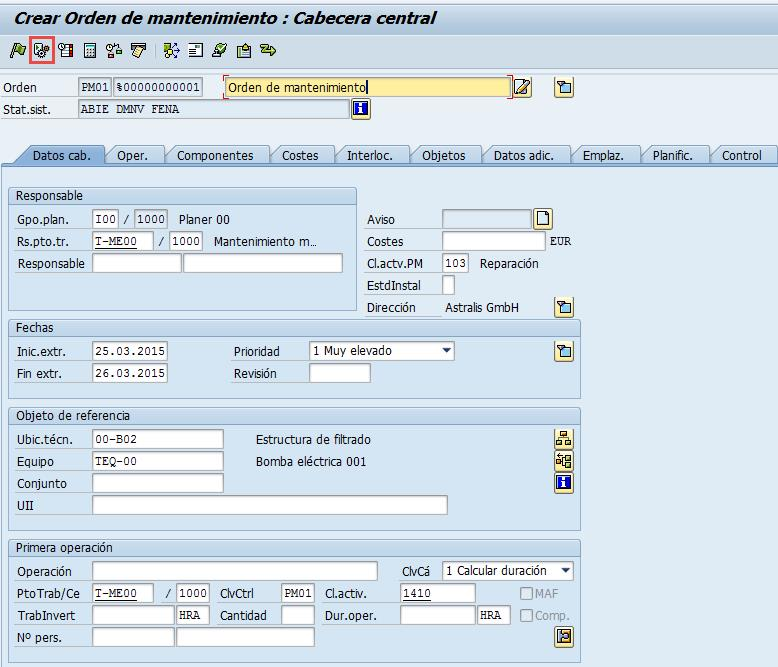Open the Costes tab
Screen dimensions: 778x667
300,155
